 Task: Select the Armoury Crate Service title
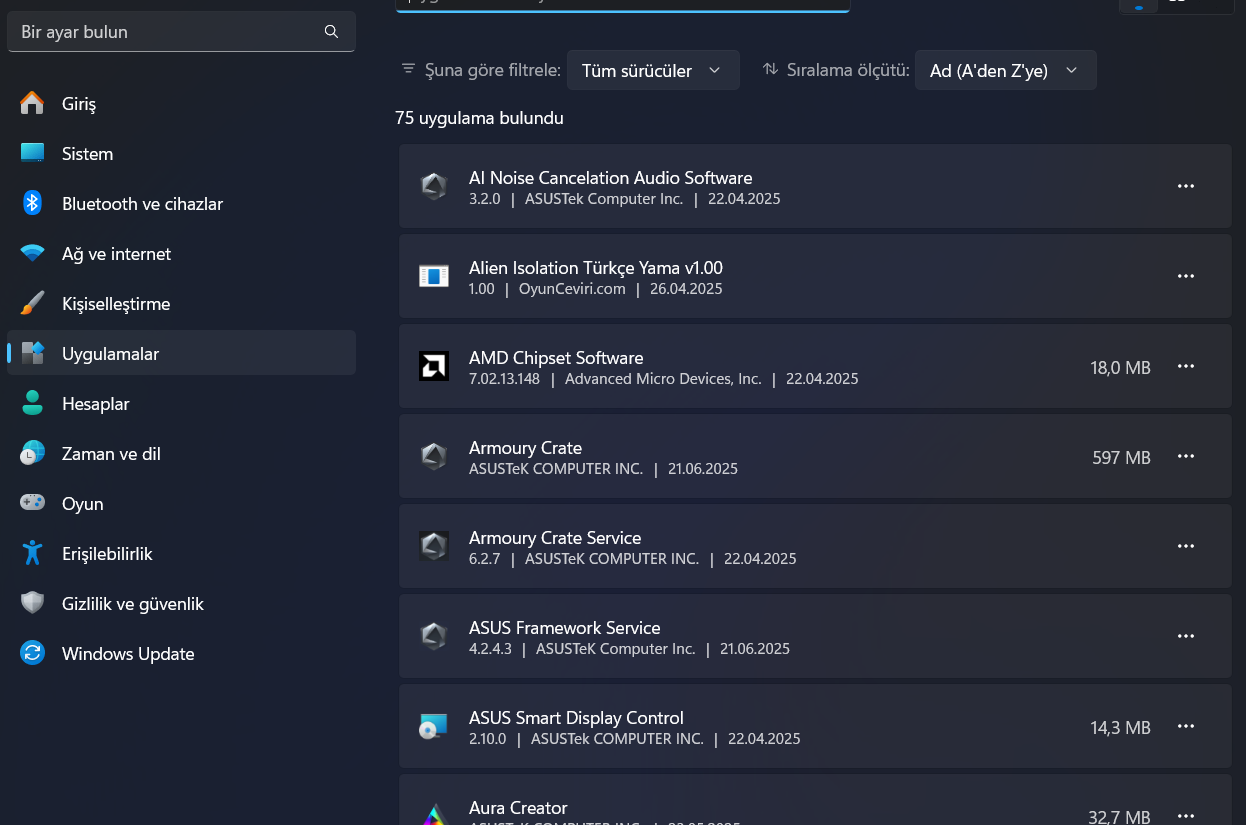(555, 538)
